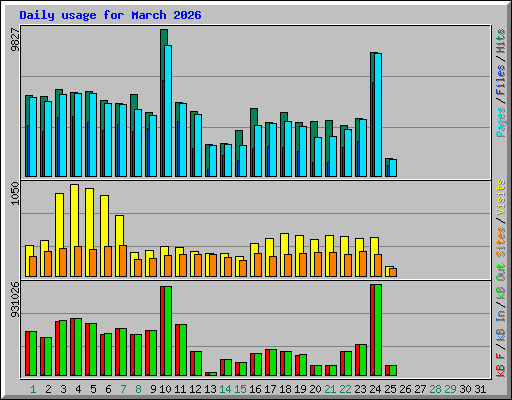Screen dimensions: 512x400
Task: Click day 29 on the date axis
Action: point(450,389)
